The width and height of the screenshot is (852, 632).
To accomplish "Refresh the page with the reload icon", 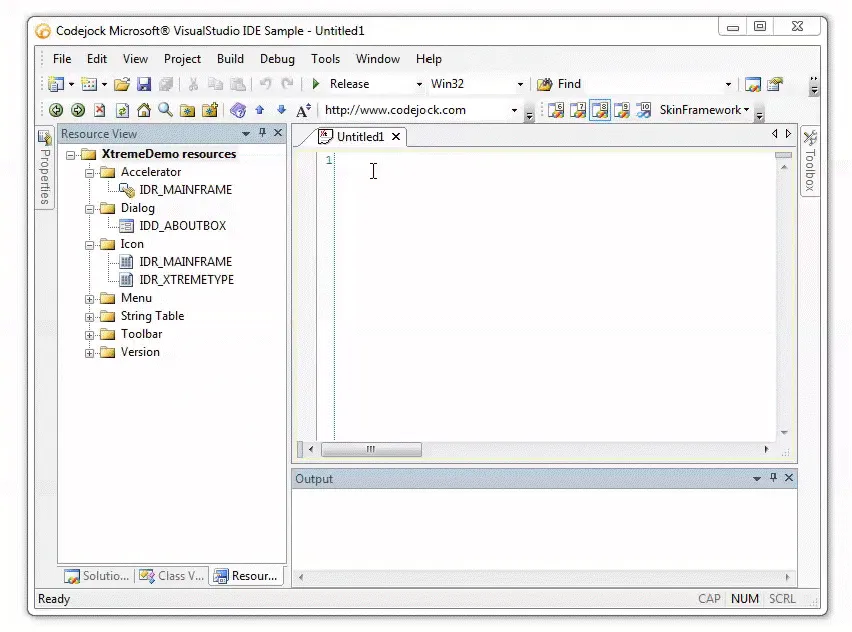I will [121, 110].
